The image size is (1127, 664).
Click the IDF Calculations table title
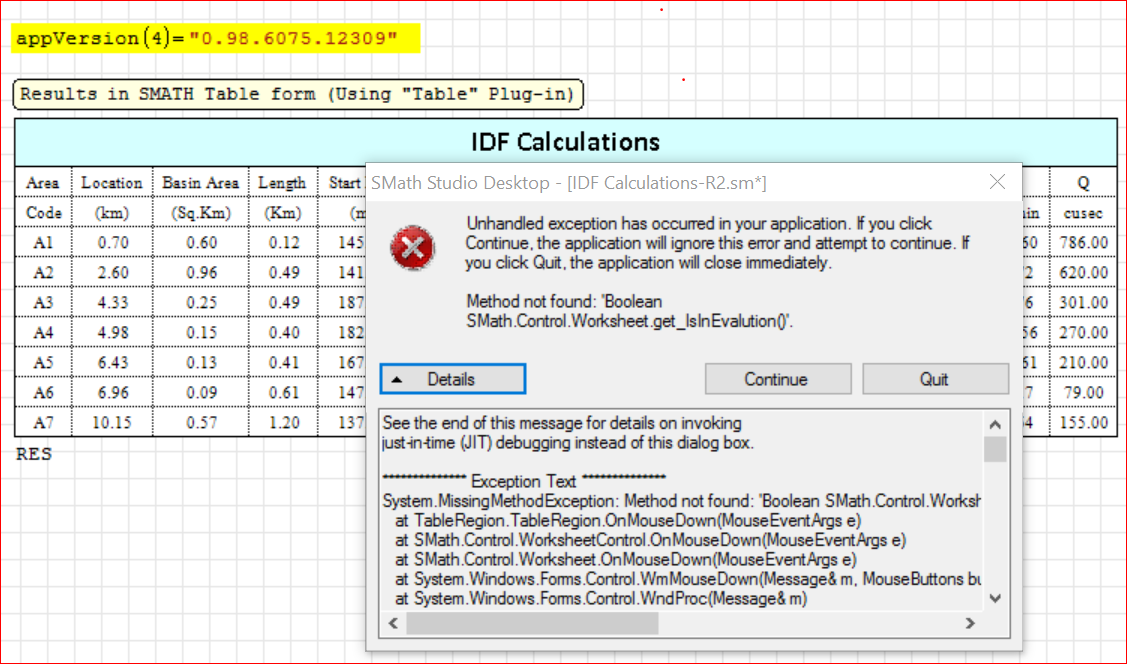click(565, 142)
